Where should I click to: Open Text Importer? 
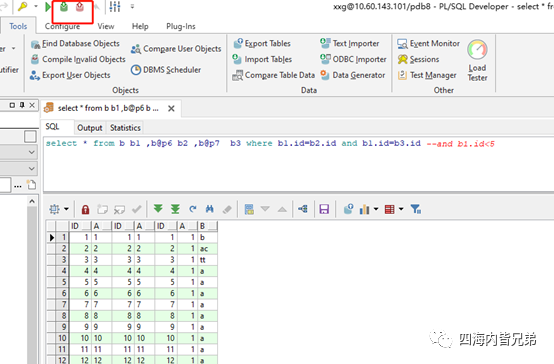point(350,43)
